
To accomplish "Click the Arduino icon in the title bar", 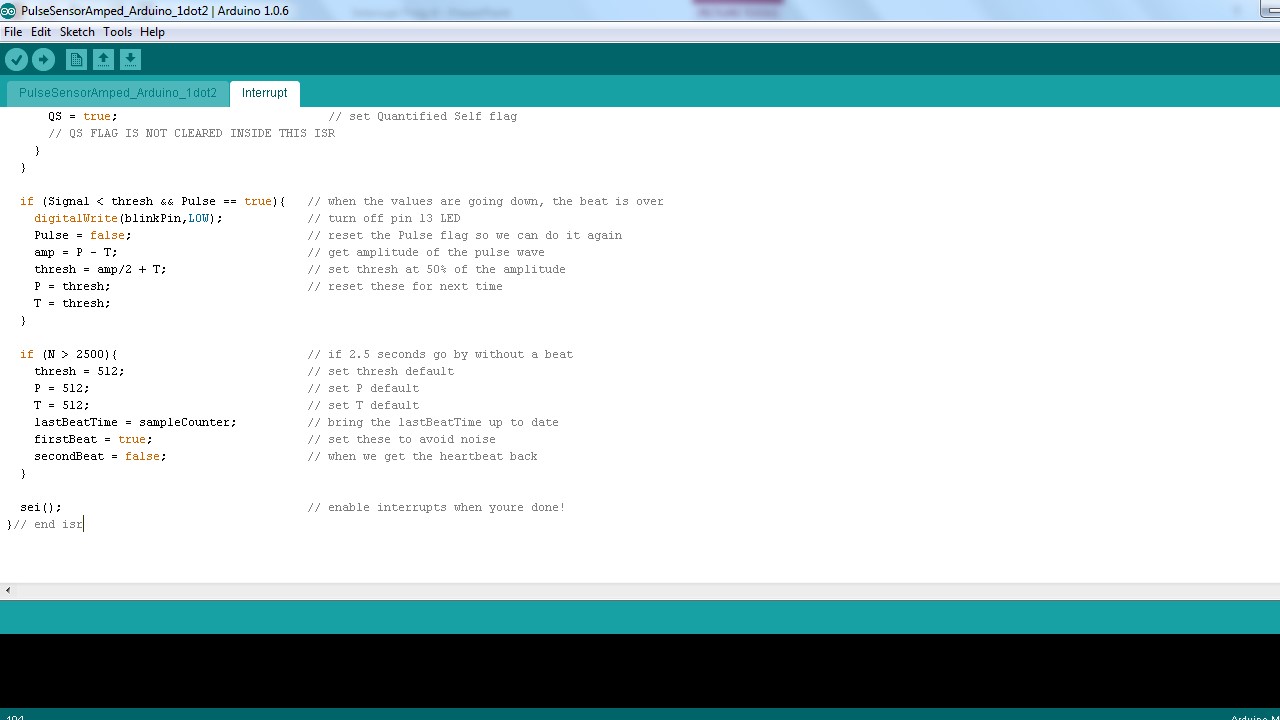I will (8, 9).
